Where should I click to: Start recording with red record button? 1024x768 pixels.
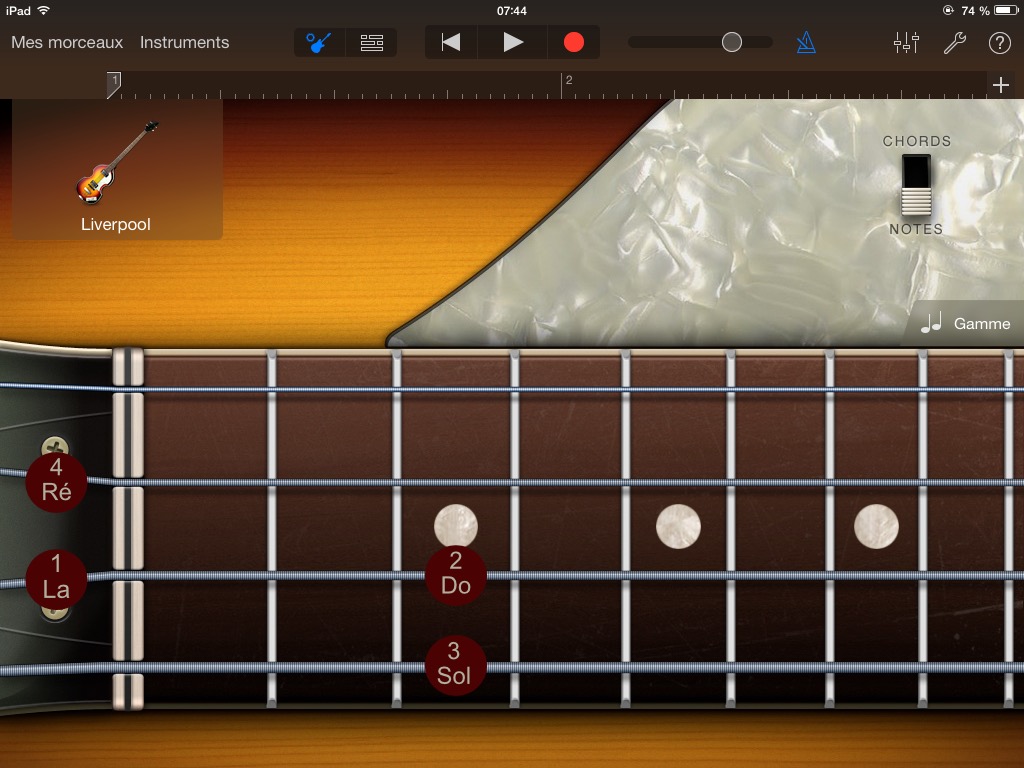click(573, 42)
